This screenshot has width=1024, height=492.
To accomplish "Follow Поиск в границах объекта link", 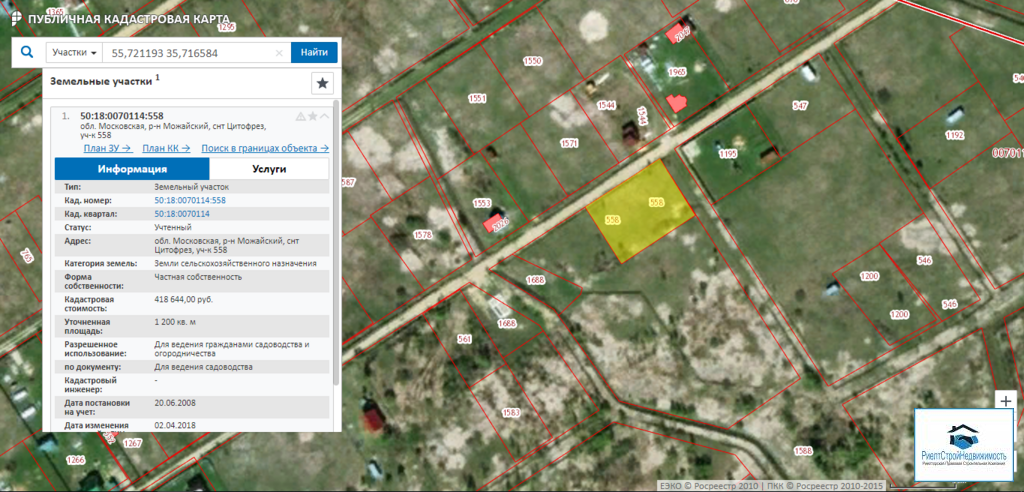I will 265,148.
